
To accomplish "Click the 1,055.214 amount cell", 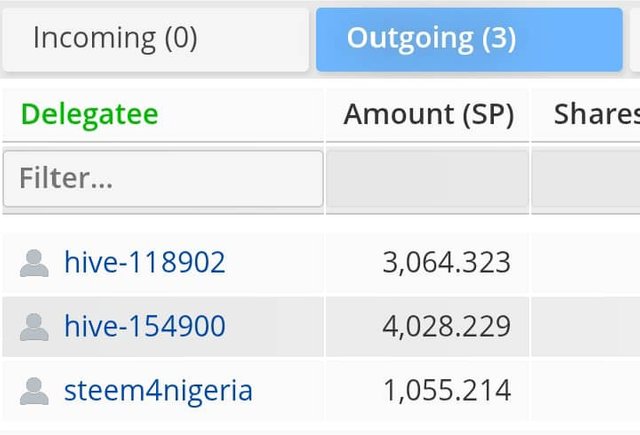I will pos(427,391).
